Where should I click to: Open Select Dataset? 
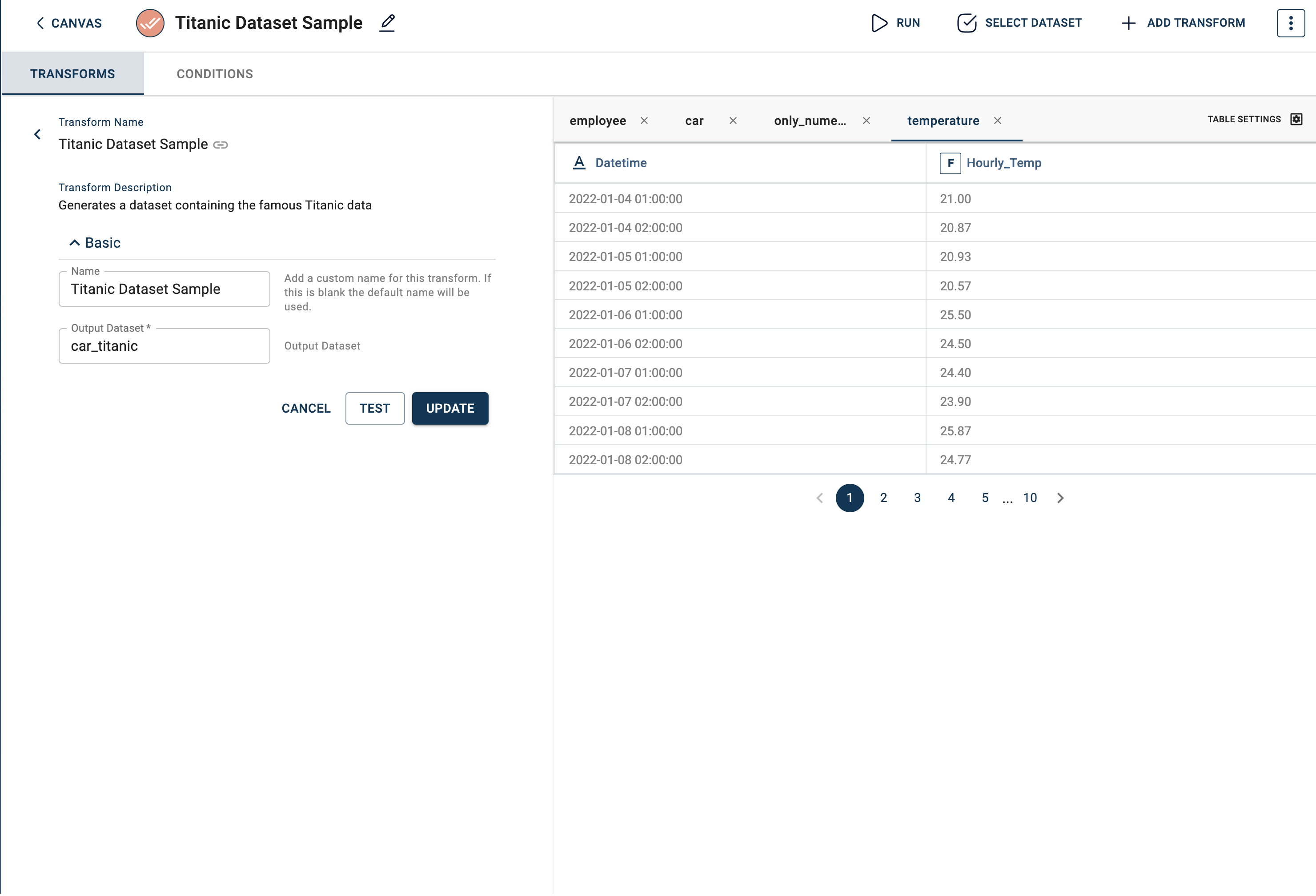coord(1019,23)
